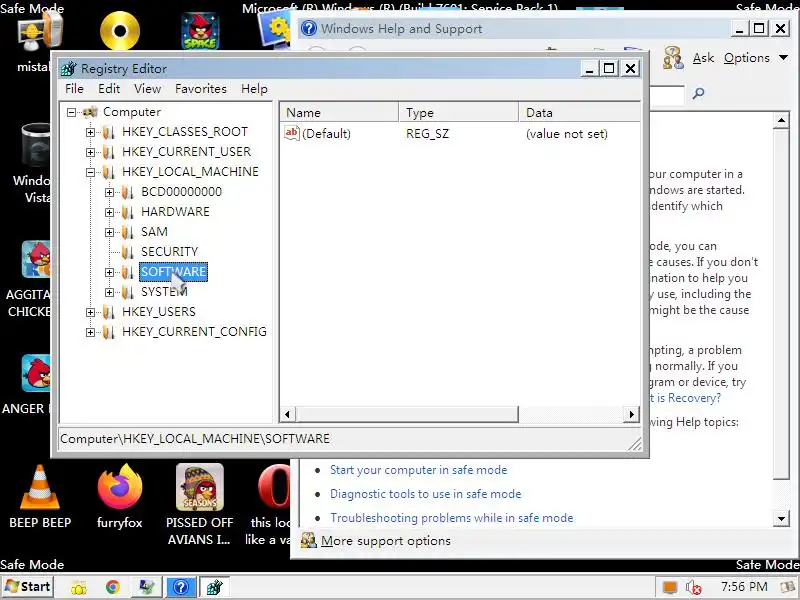800x600 pixels.
Task: Collapse the HKEY_LOCAL_MACHINE node
Action: (x=90, y=172)
